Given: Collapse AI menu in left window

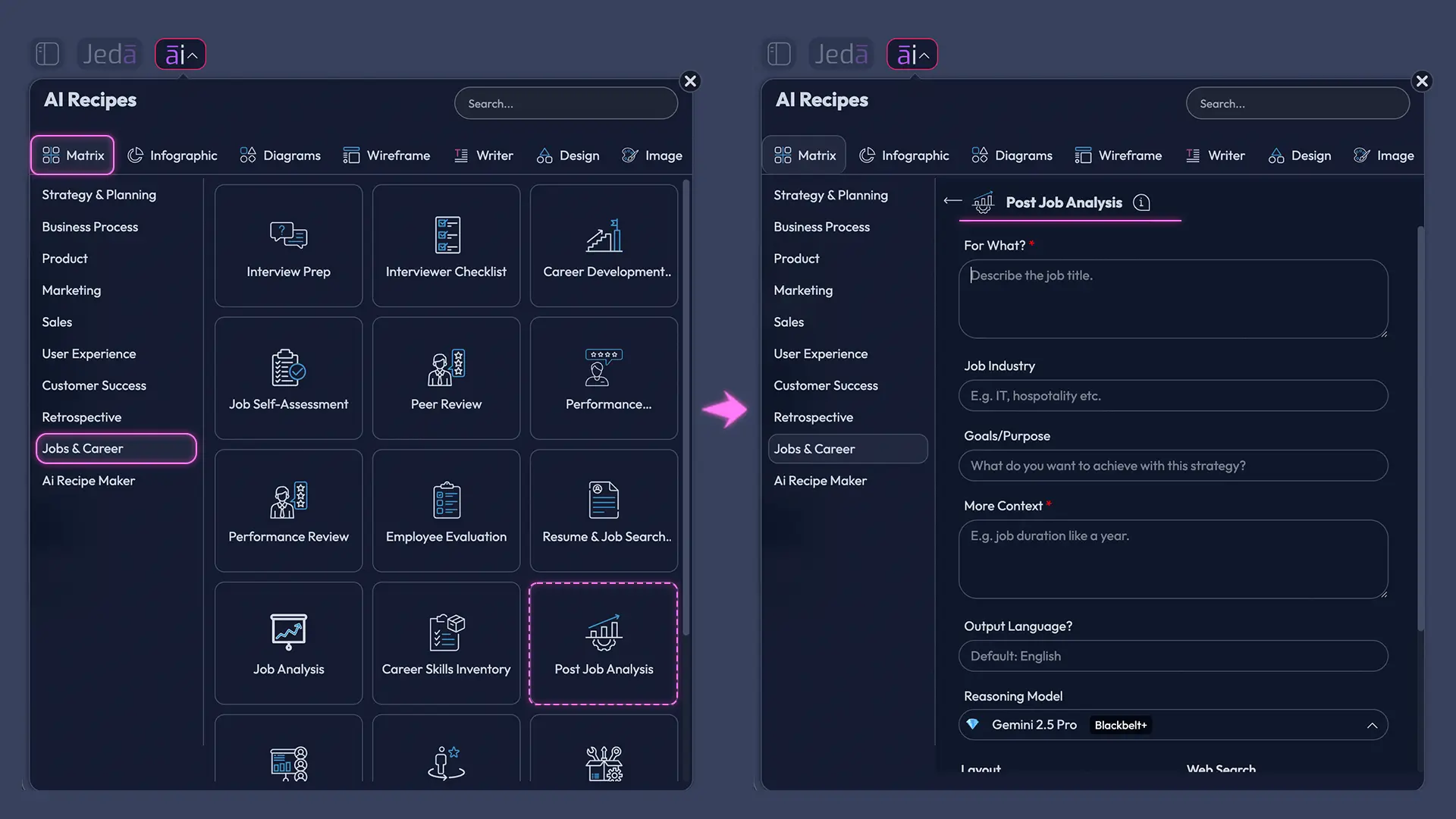Looking at the screenshot, I should click(180, 54).
